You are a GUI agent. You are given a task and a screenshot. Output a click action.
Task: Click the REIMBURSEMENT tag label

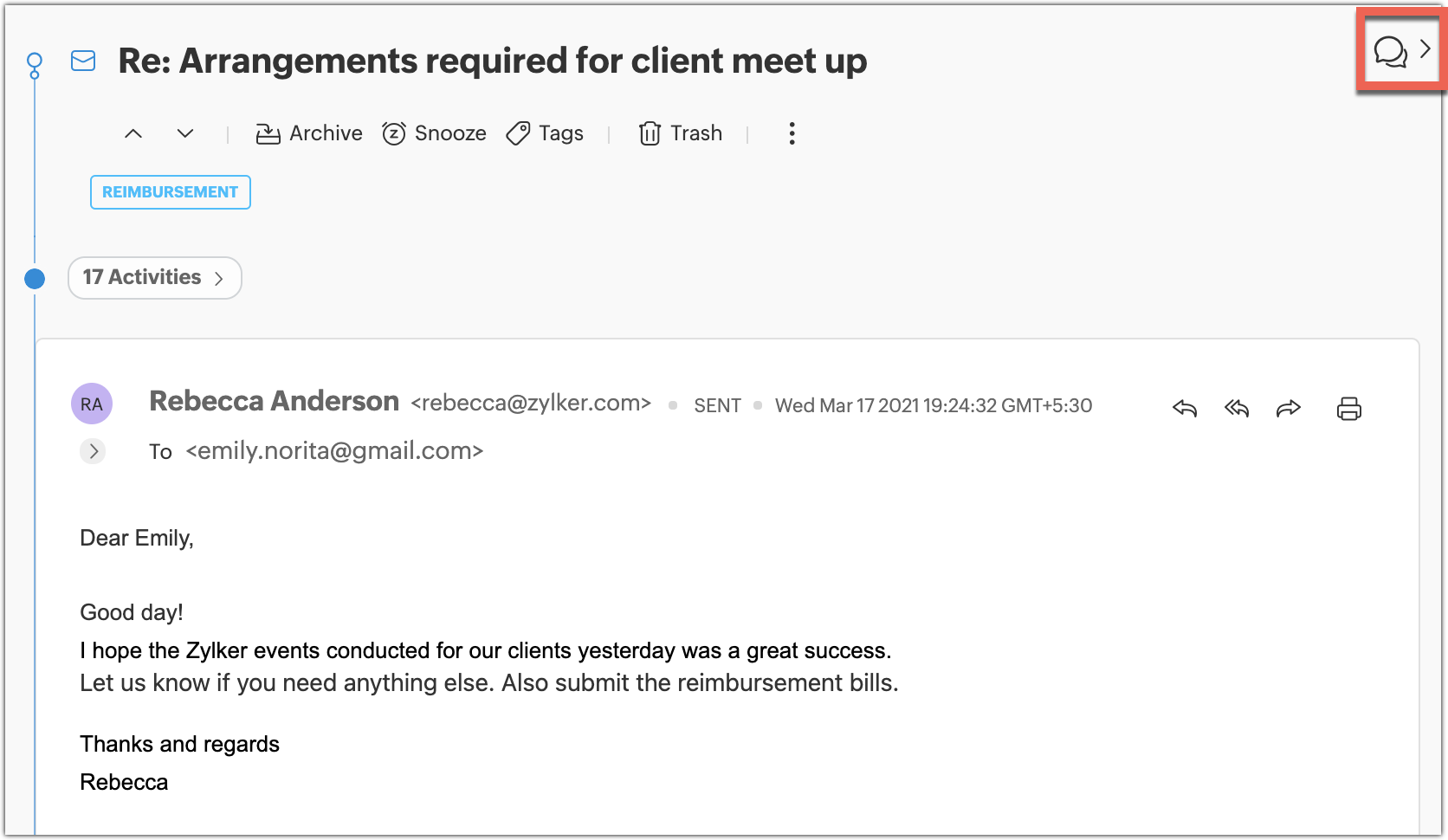(171, 192)
